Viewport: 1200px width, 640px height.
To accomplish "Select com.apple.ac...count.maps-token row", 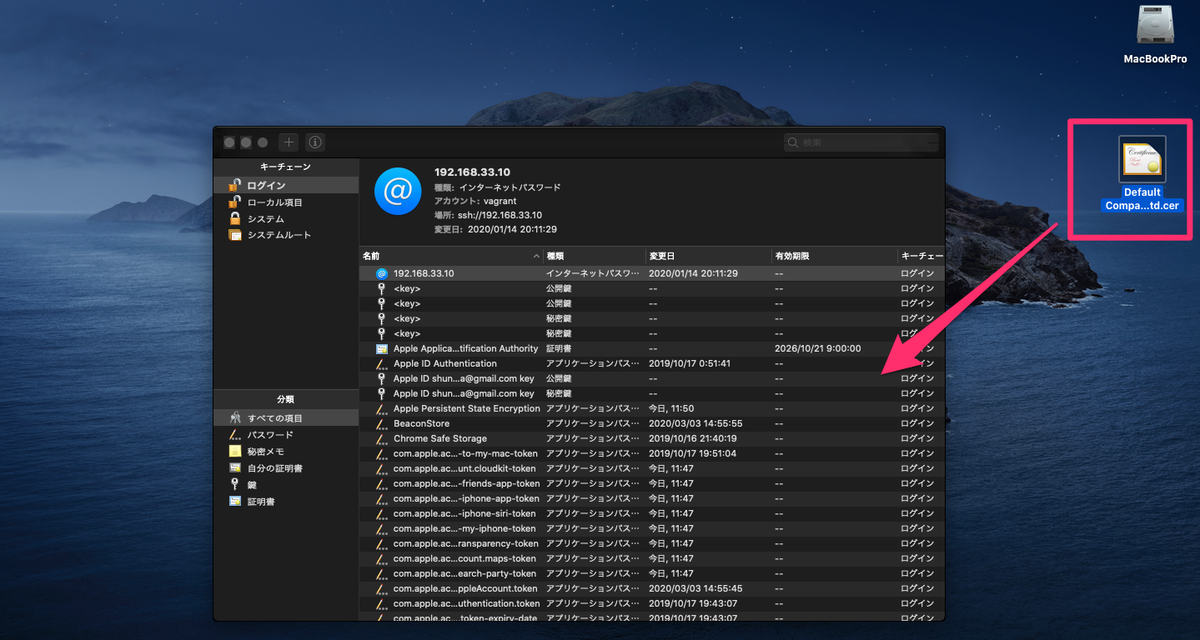I will (652, 558).
